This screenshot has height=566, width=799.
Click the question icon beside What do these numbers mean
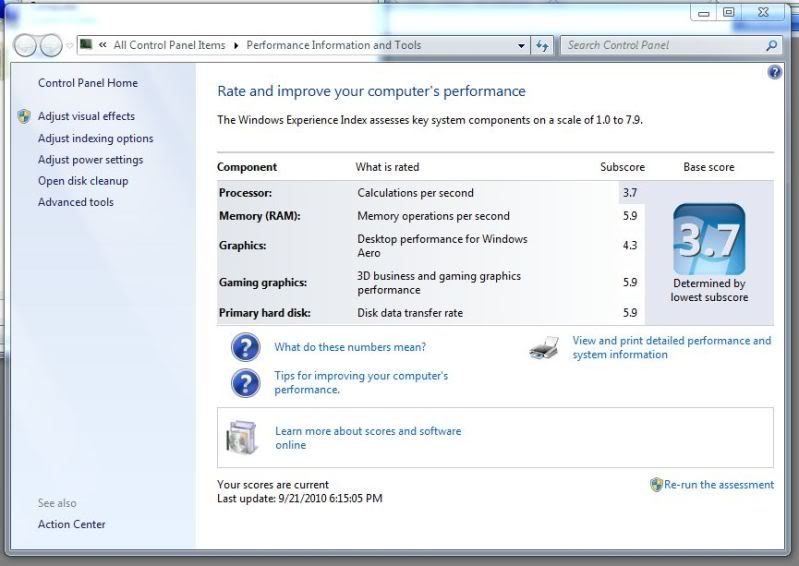[246, 347]
